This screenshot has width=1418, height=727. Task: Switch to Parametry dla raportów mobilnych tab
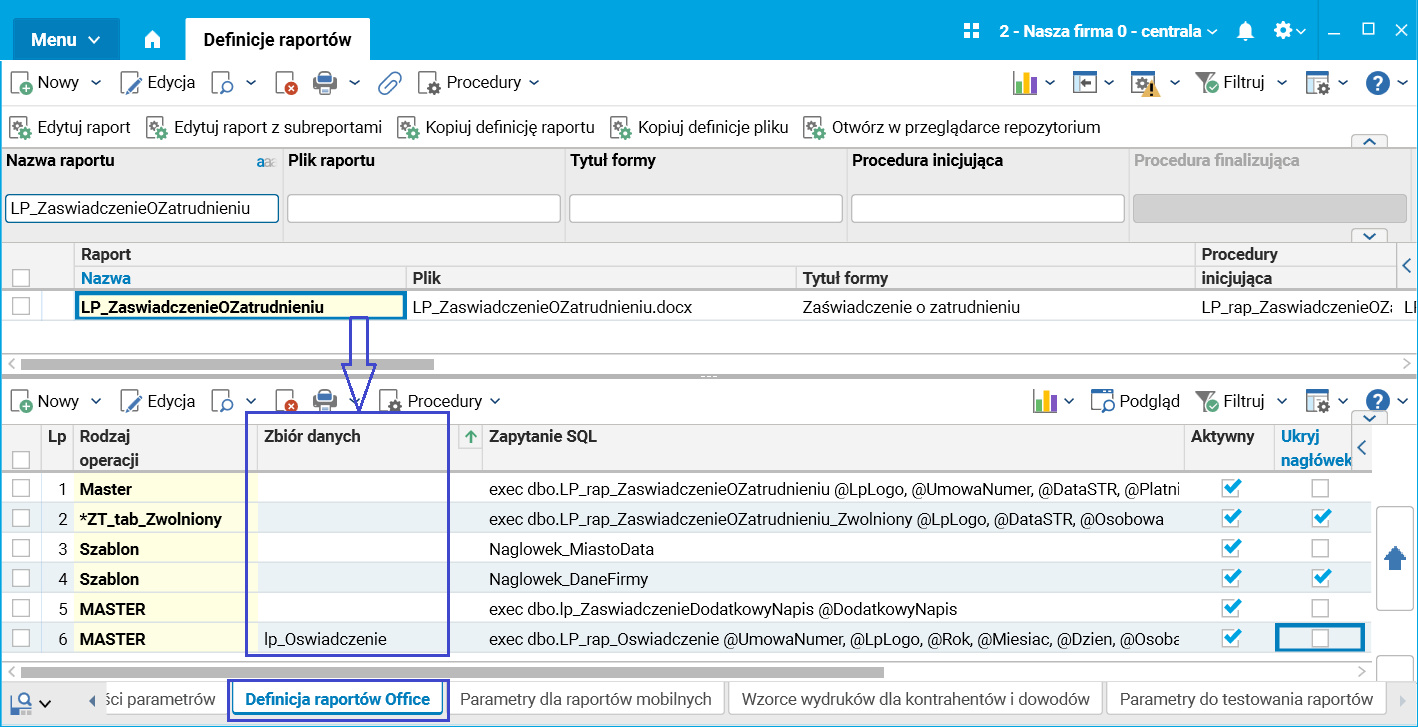coord(585,699)
